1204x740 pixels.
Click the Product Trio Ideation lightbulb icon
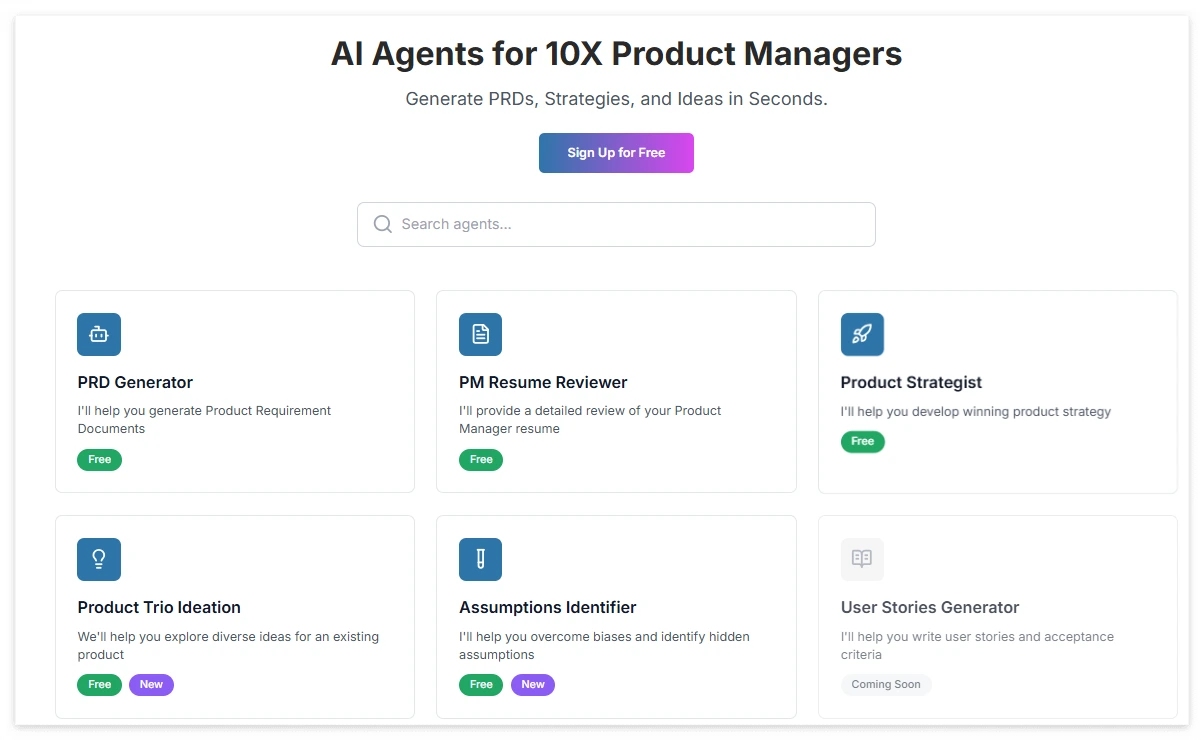[x=99, y=559]
